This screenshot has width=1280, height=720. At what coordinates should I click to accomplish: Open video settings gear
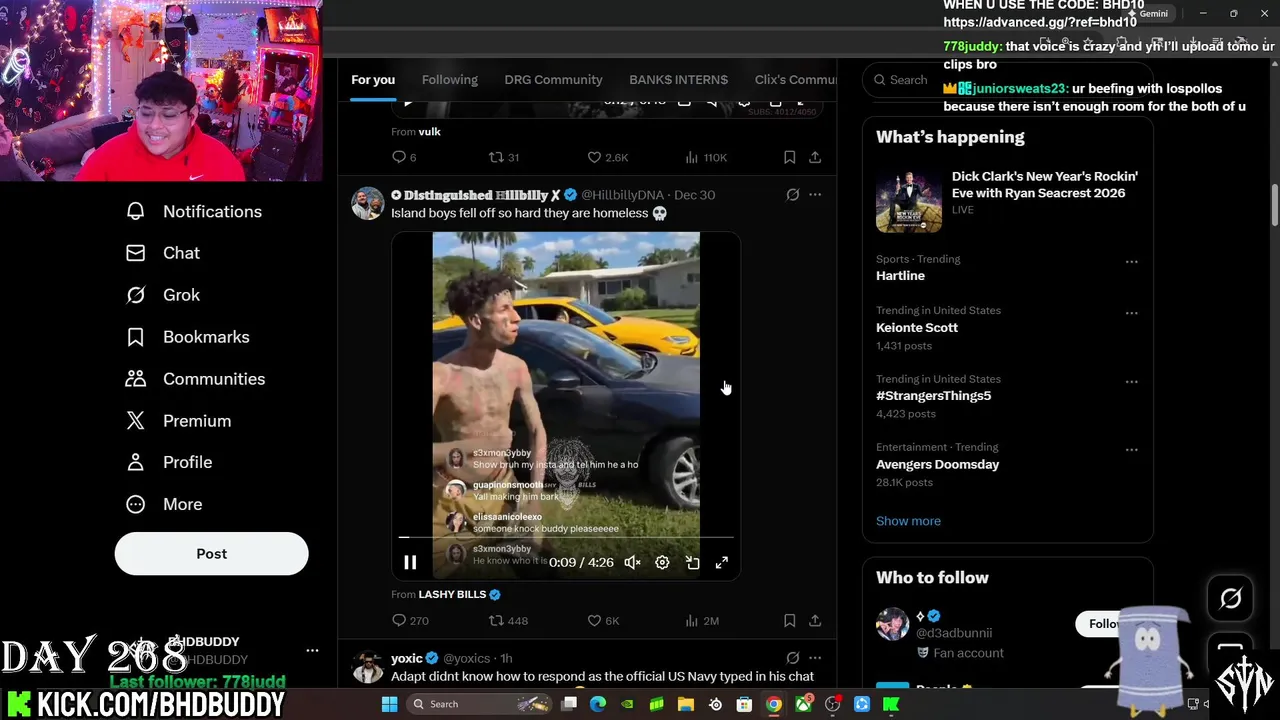click(662, 563)
